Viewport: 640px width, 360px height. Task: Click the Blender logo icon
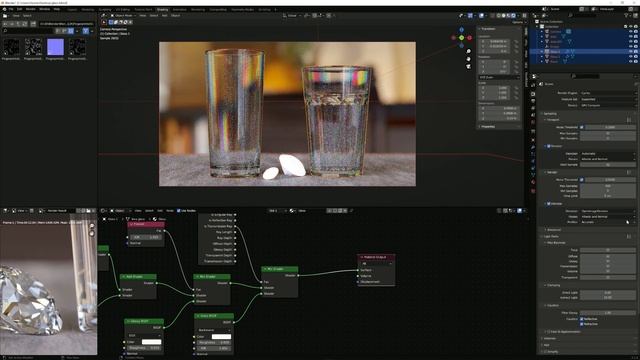pyautogui.click(x=4, y=9)
